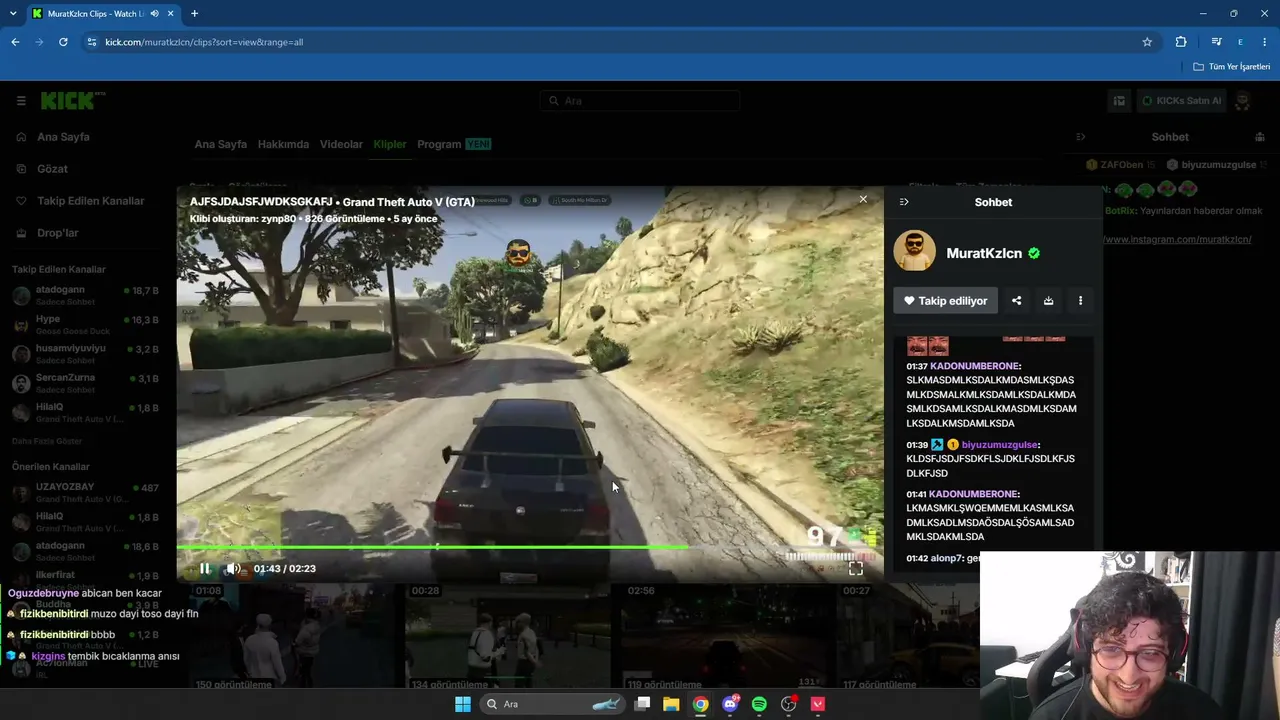Go to the Kick logo home
The image size is (1280, 720).
point(72,100)
